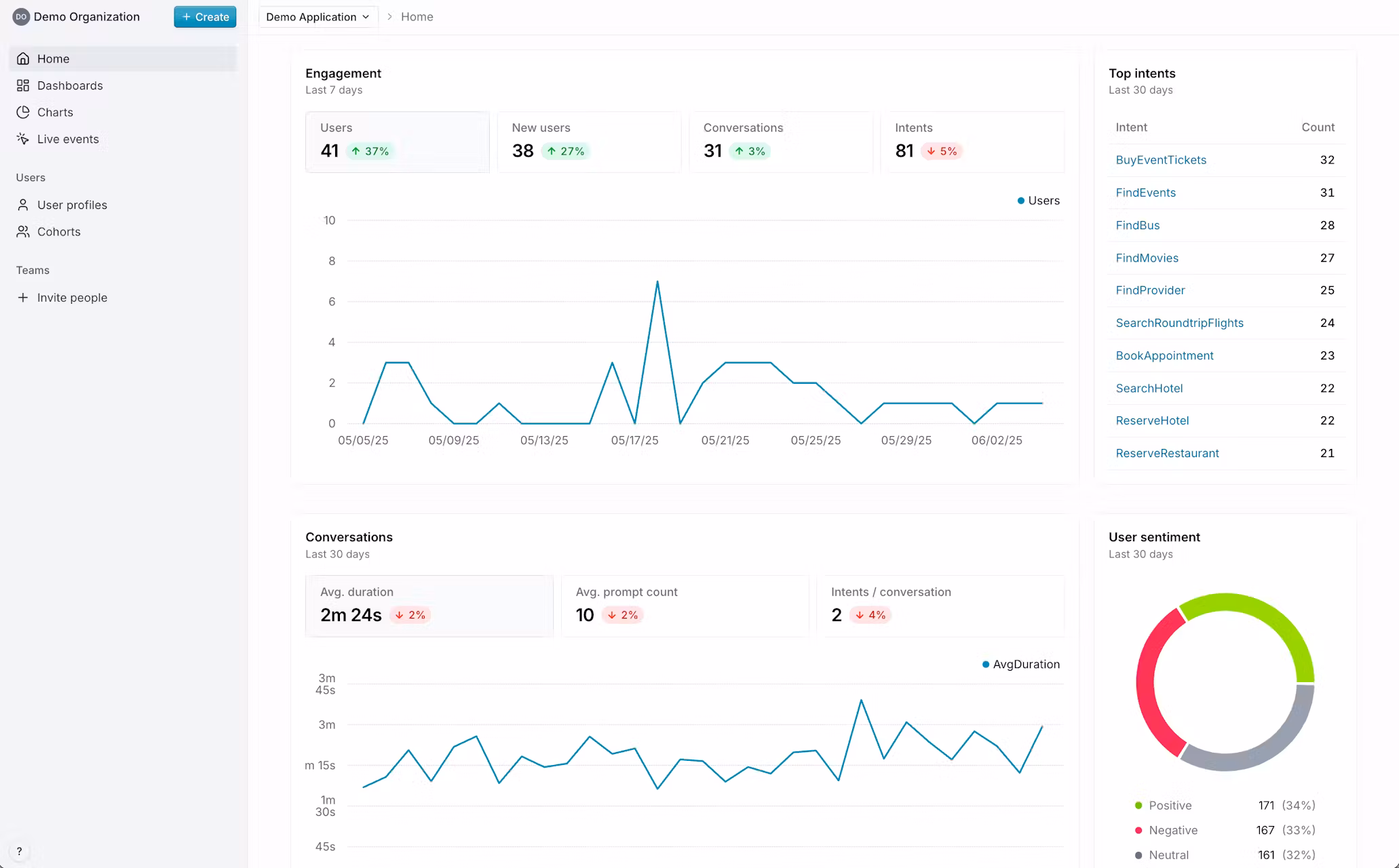Select the New users metric tab
This screenshot has width=1399, height=868.
(x=589, y=142)
